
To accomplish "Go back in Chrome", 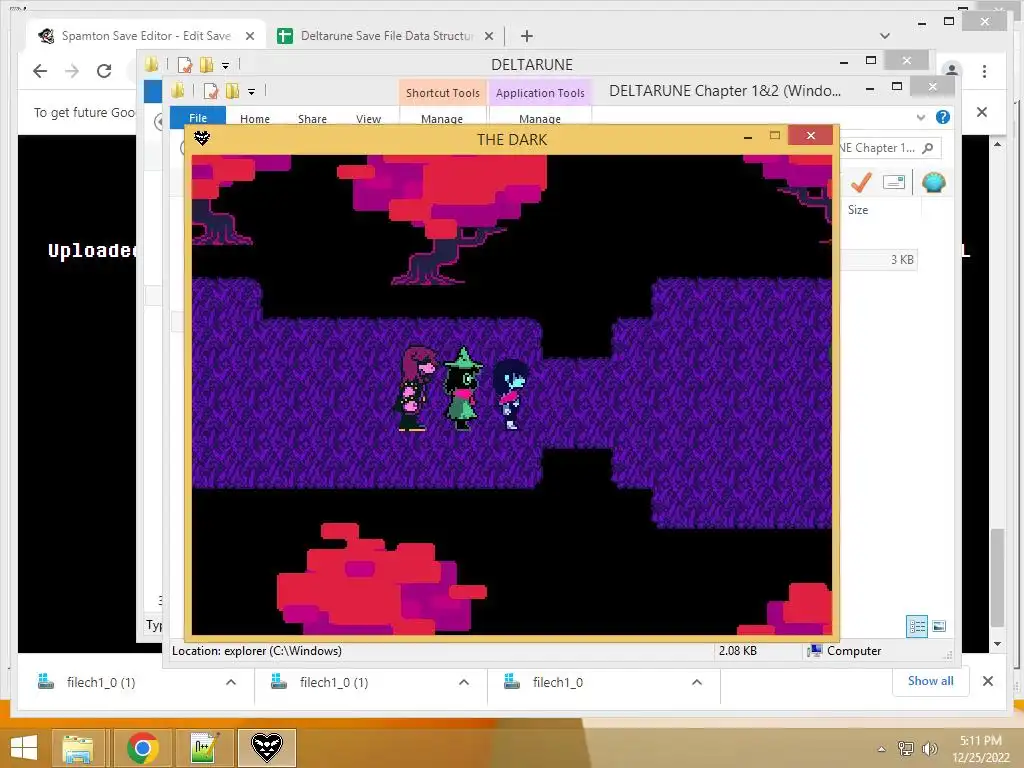I will 40,71.
